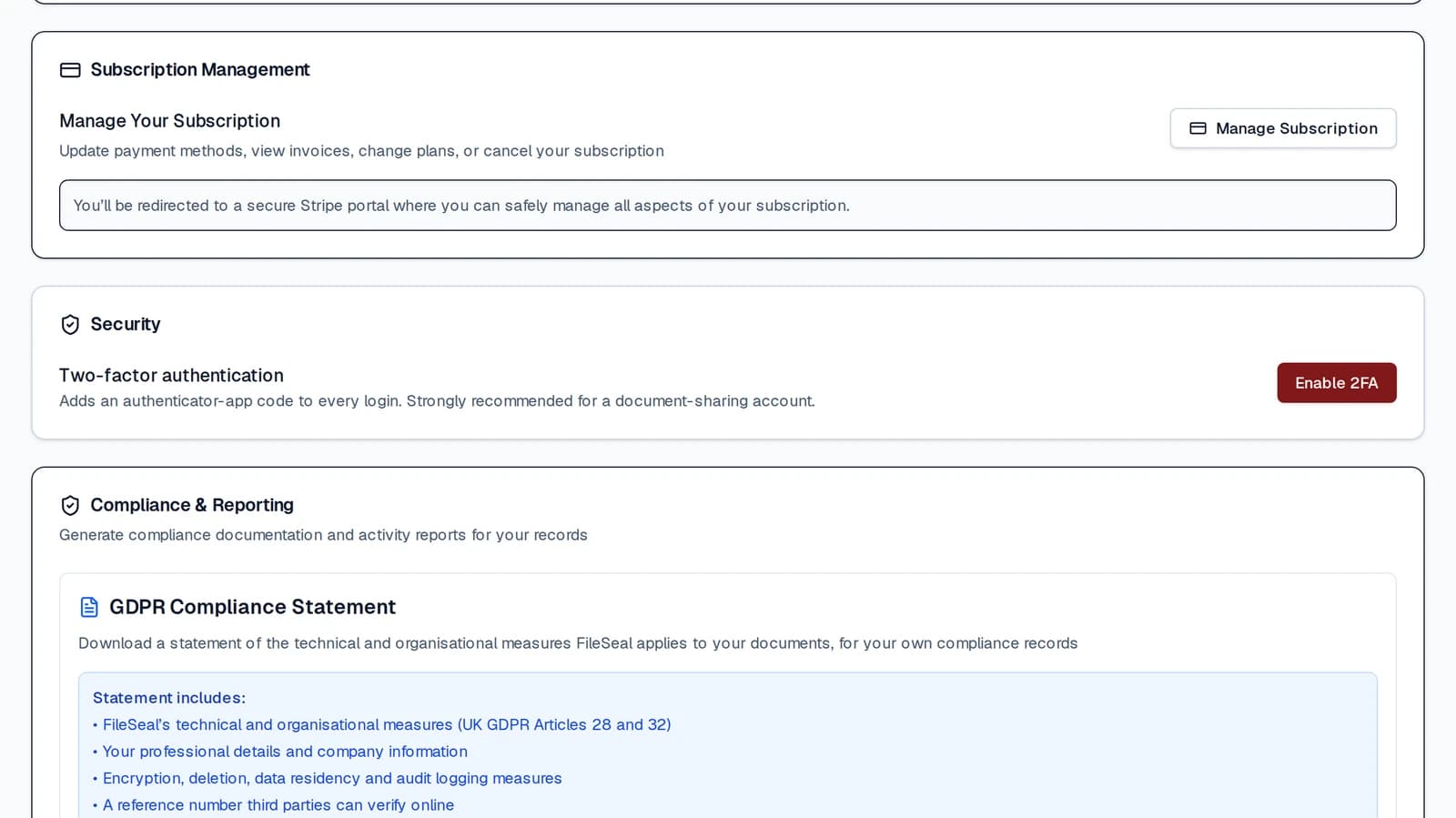Click the document icon beside GDPR Compliance Statement
Image resolution: width=1456 pixels, height=818 pixels.
[89, 607]
